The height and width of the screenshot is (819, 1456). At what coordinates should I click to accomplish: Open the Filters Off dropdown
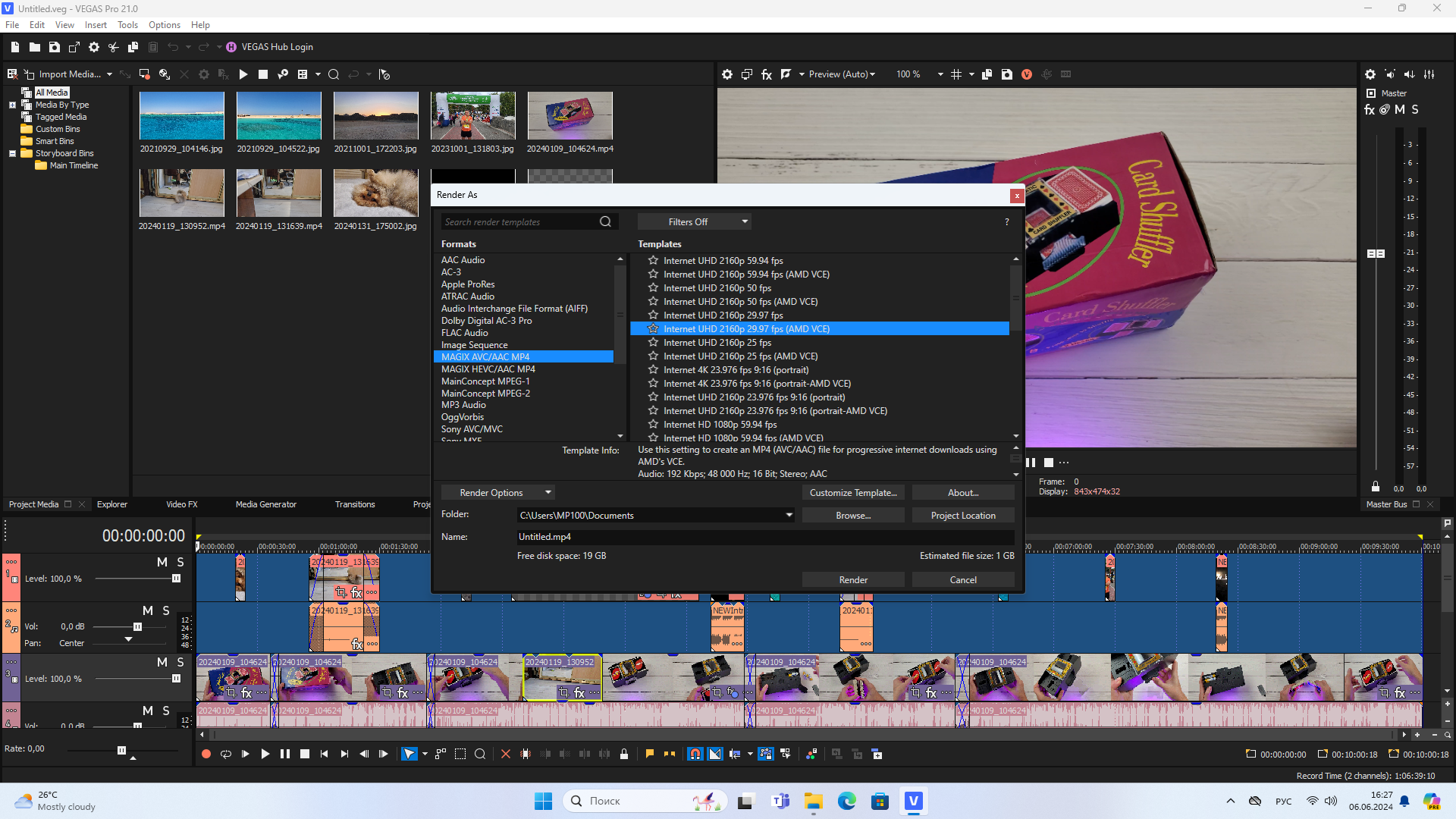(693, 221)
